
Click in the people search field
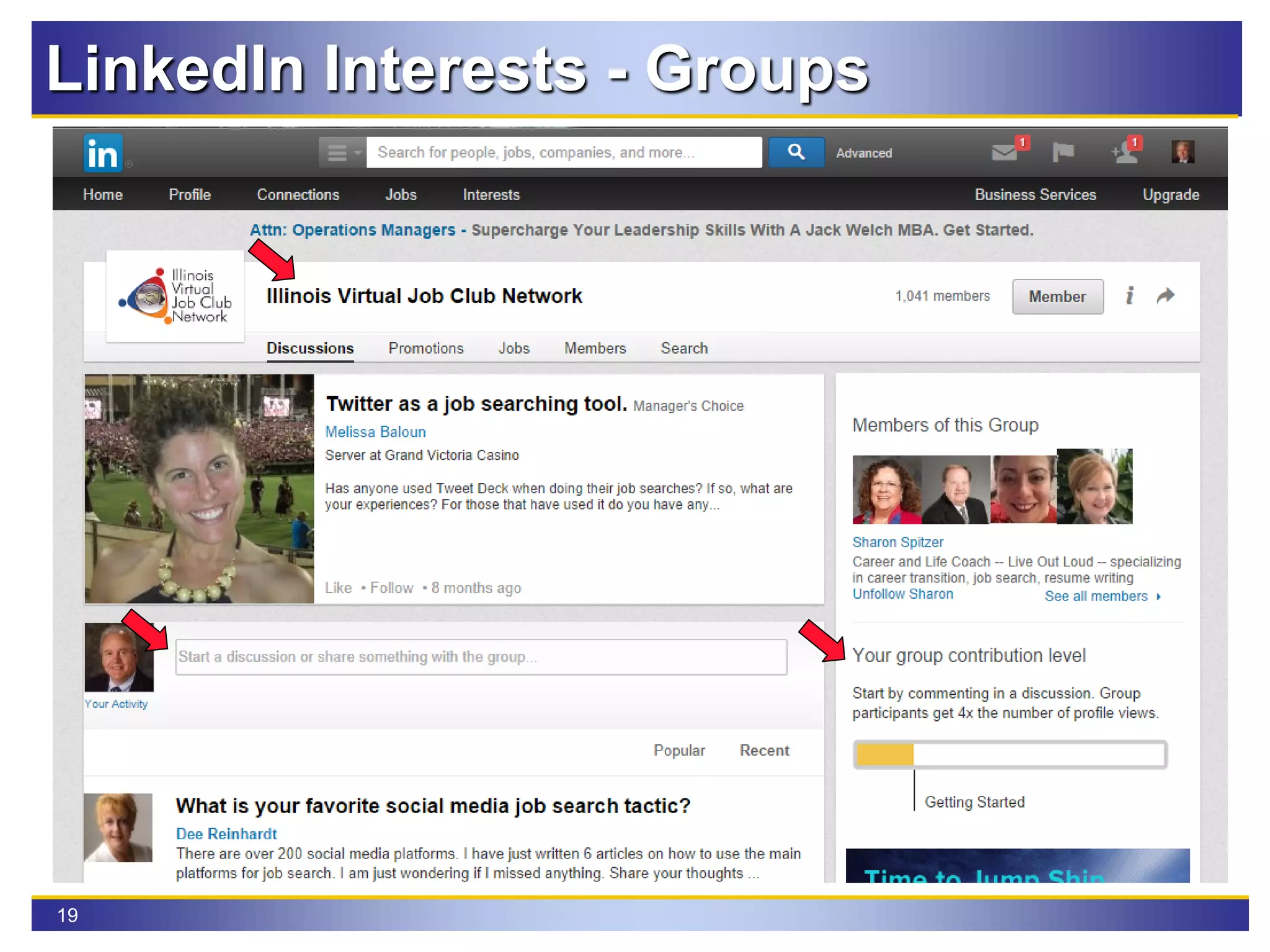564,152
